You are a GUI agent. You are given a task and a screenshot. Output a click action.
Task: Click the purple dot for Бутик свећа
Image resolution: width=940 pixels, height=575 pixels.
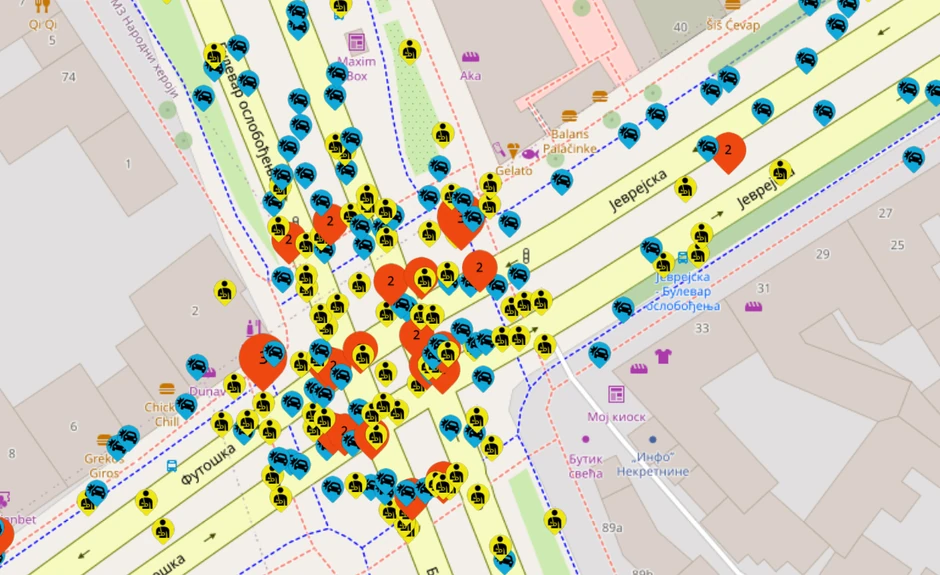tap(586, 439)
